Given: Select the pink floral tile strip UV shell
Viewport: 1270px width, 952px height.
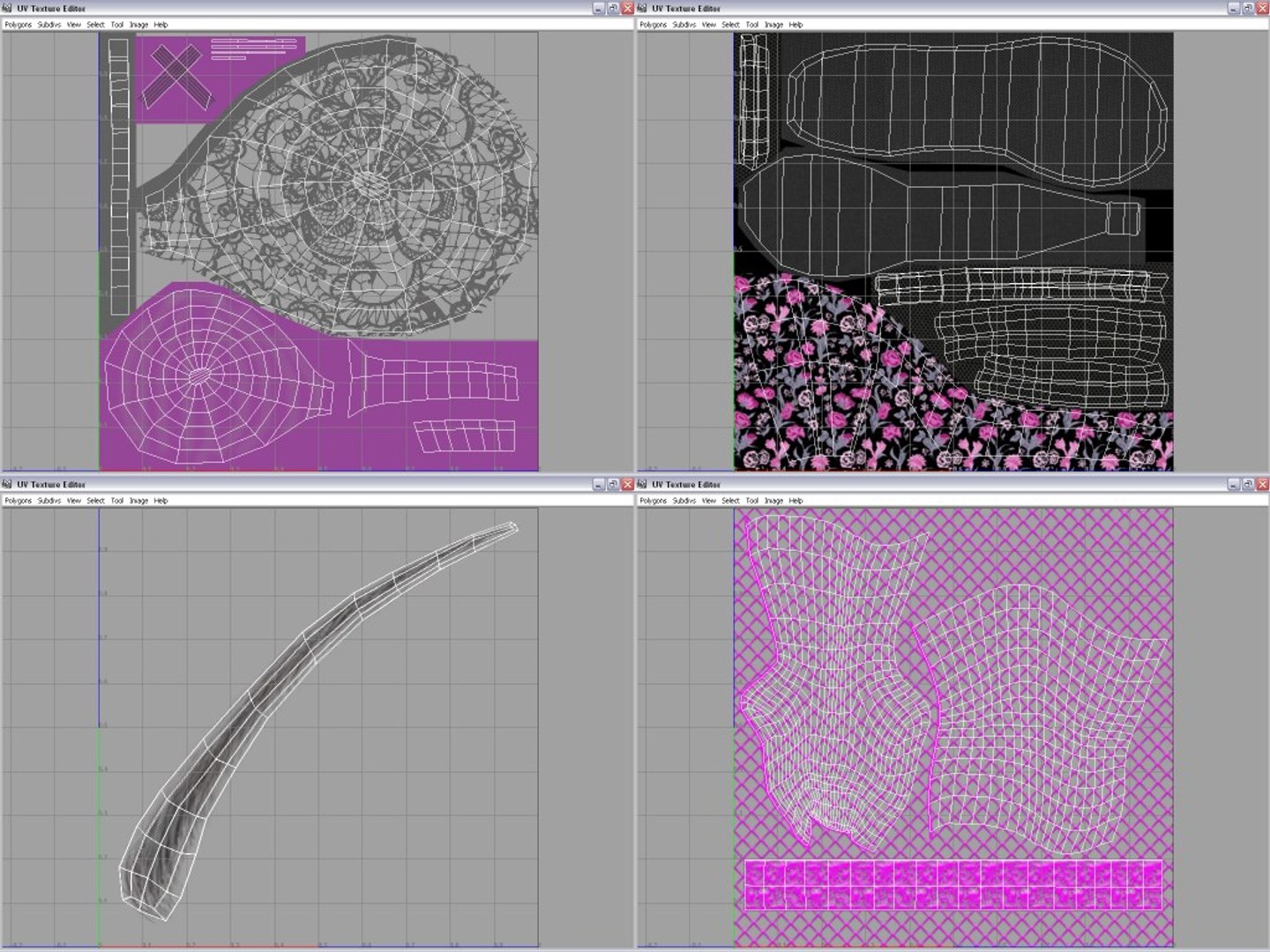Looking at the screenshot, I should coord(953,885).
